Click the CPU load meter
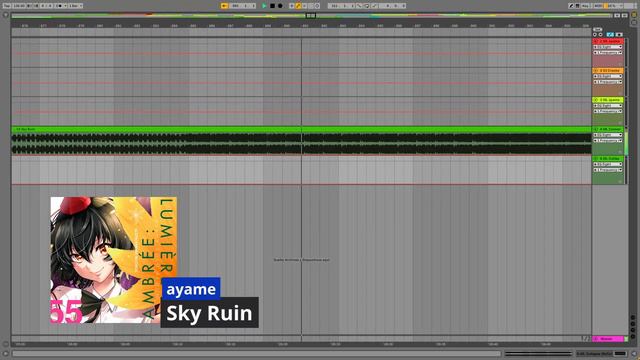640x360 pixels. [612, 6]
